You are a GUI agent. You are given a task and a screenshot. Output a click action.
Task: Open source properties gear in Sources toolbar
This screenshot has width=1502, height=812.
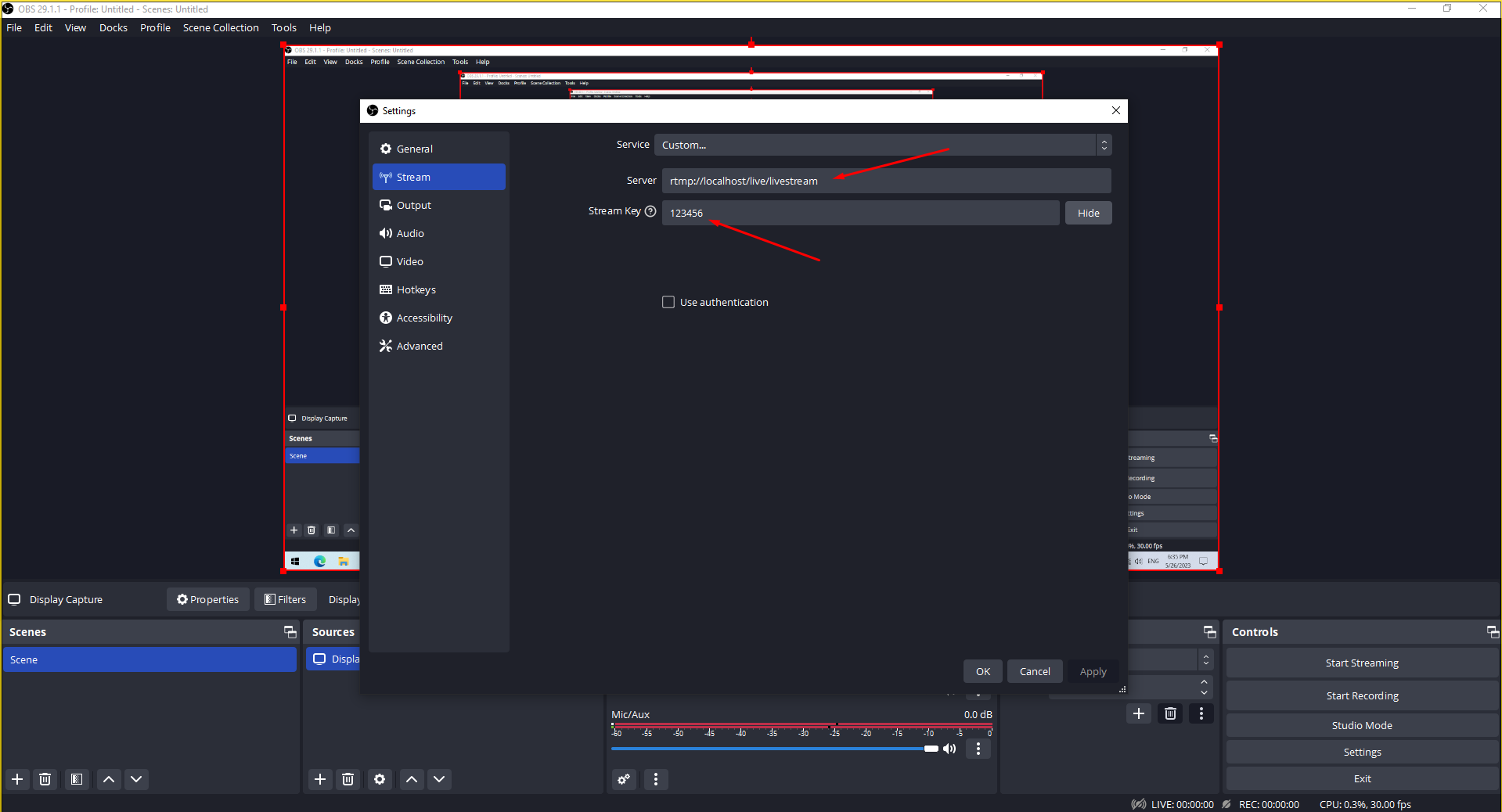380,779
